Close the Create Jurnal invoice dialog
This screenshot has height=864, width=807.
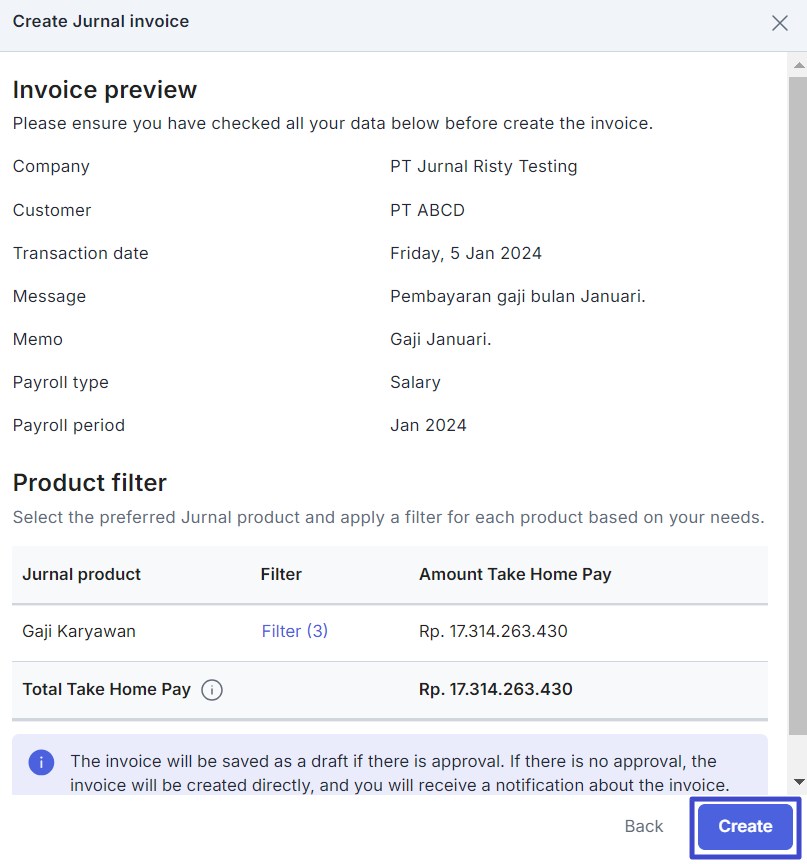[x=779, y=22]
